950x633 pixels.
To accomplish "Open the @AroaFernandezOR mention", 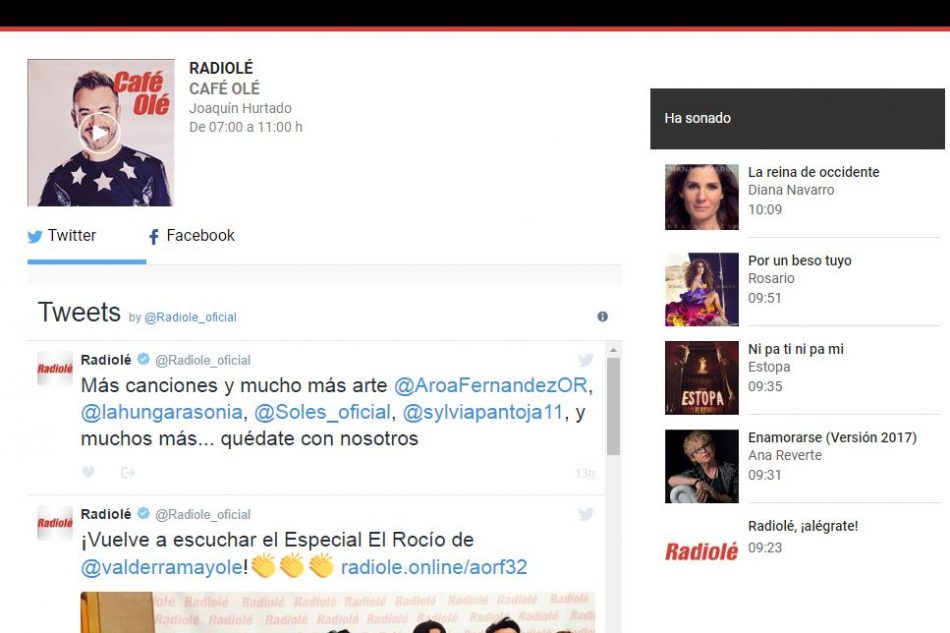I will pyautogui.click(x=491, y=386).
